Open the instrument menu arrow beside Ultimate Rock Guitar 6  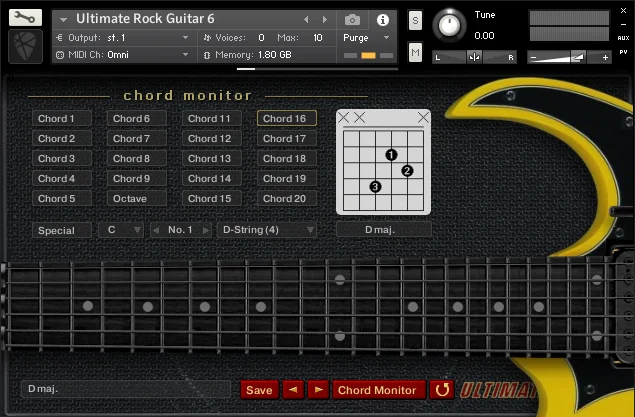(x=64, y=19)
